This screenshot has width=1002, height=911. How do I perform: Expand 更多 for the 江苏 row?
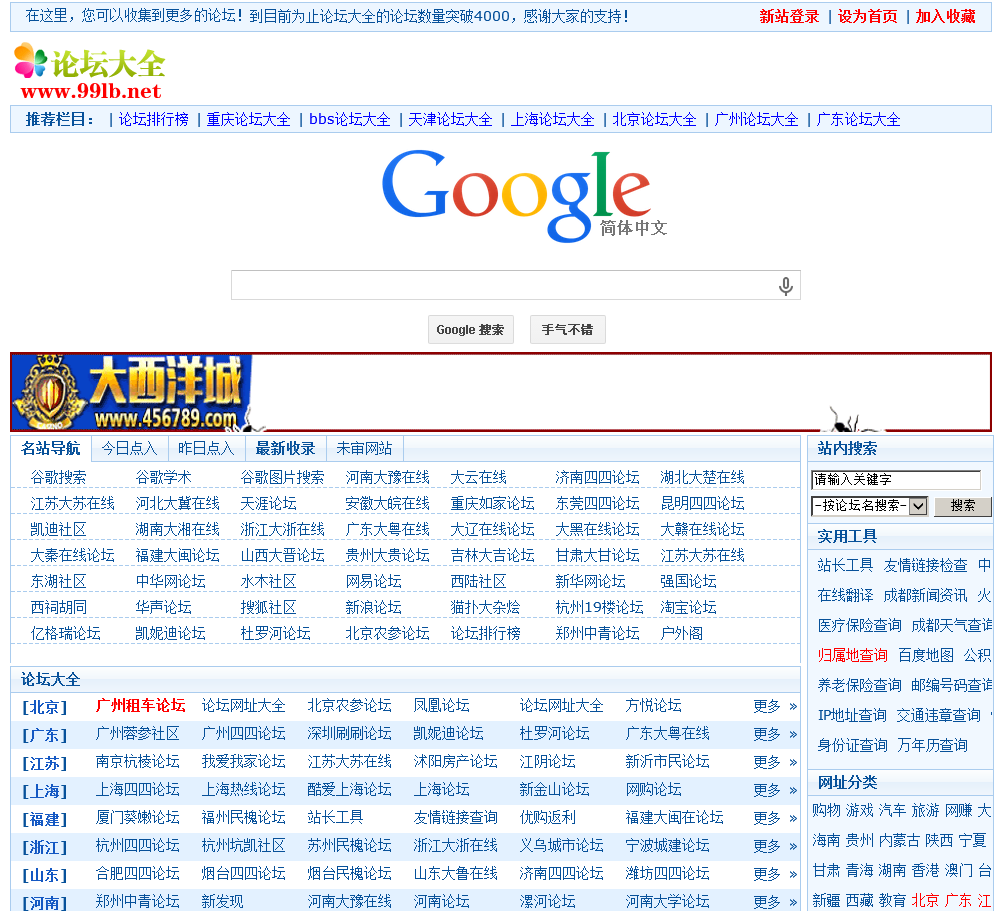pyautogui.click(x=775, y=763)
